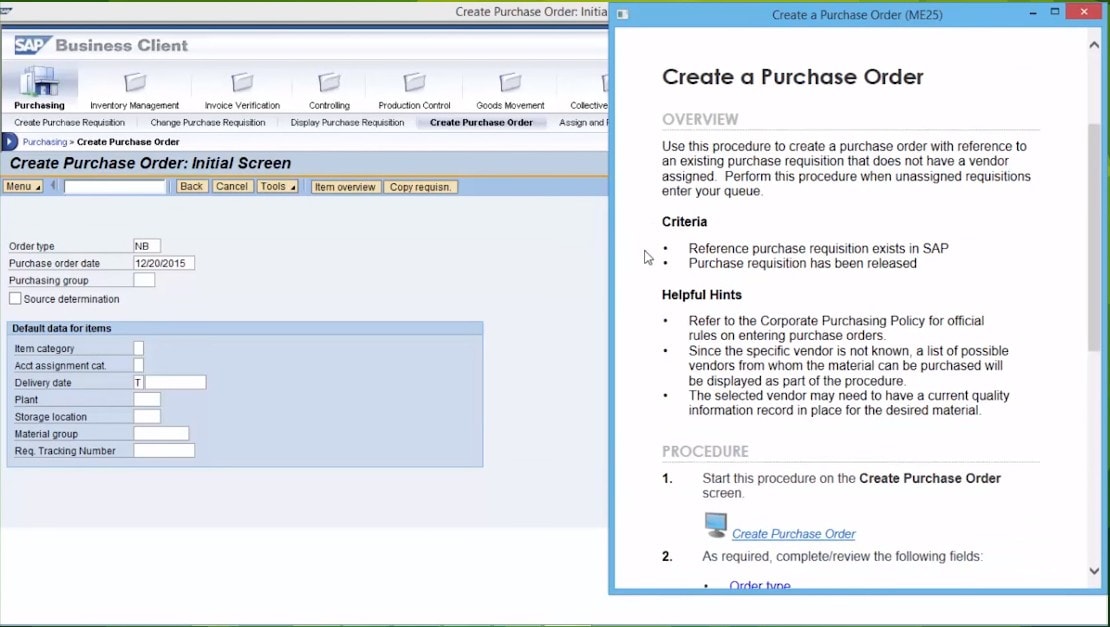Open the Production Control folder icon
The height and width of the screenshot is (627, 1110).
414,82
